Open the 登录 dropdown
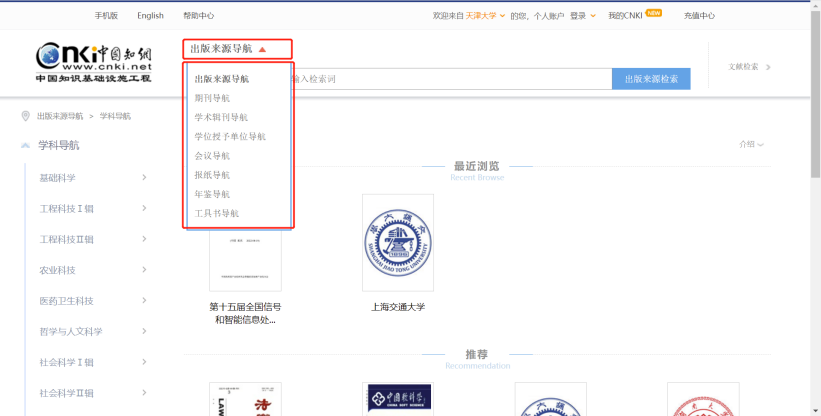This screenshot has width=821, height=416. click(x=583, y=16)
